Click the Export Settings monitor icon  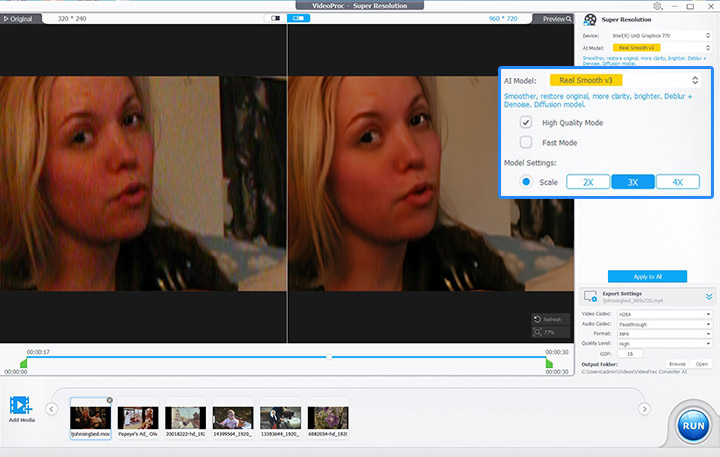(x=591, y=296)
